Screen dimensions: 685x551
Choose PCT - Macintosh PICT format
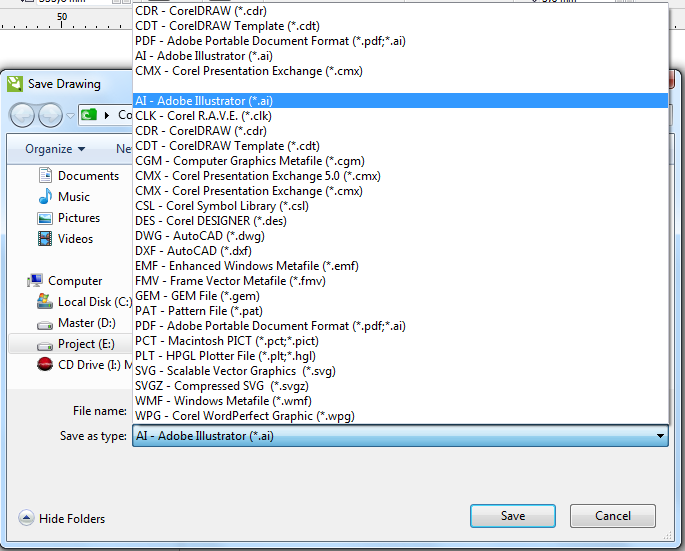click(x=401, y=341)
